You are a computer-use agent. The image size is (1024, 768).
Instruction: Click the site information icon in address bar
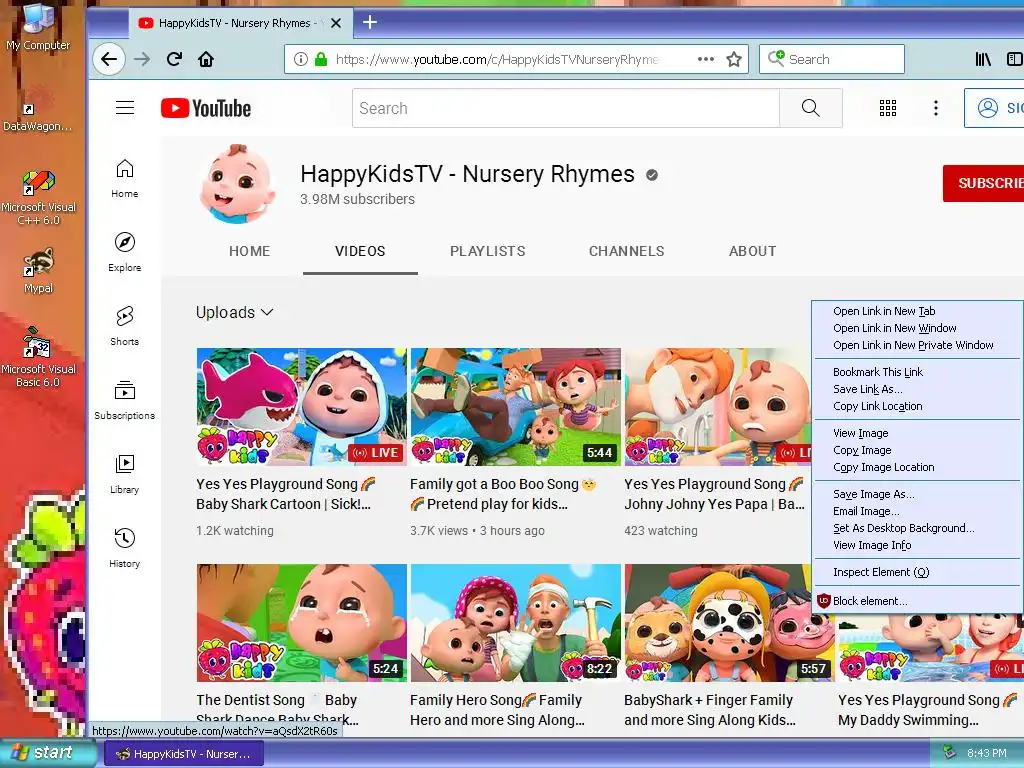[x=300, y=59]
